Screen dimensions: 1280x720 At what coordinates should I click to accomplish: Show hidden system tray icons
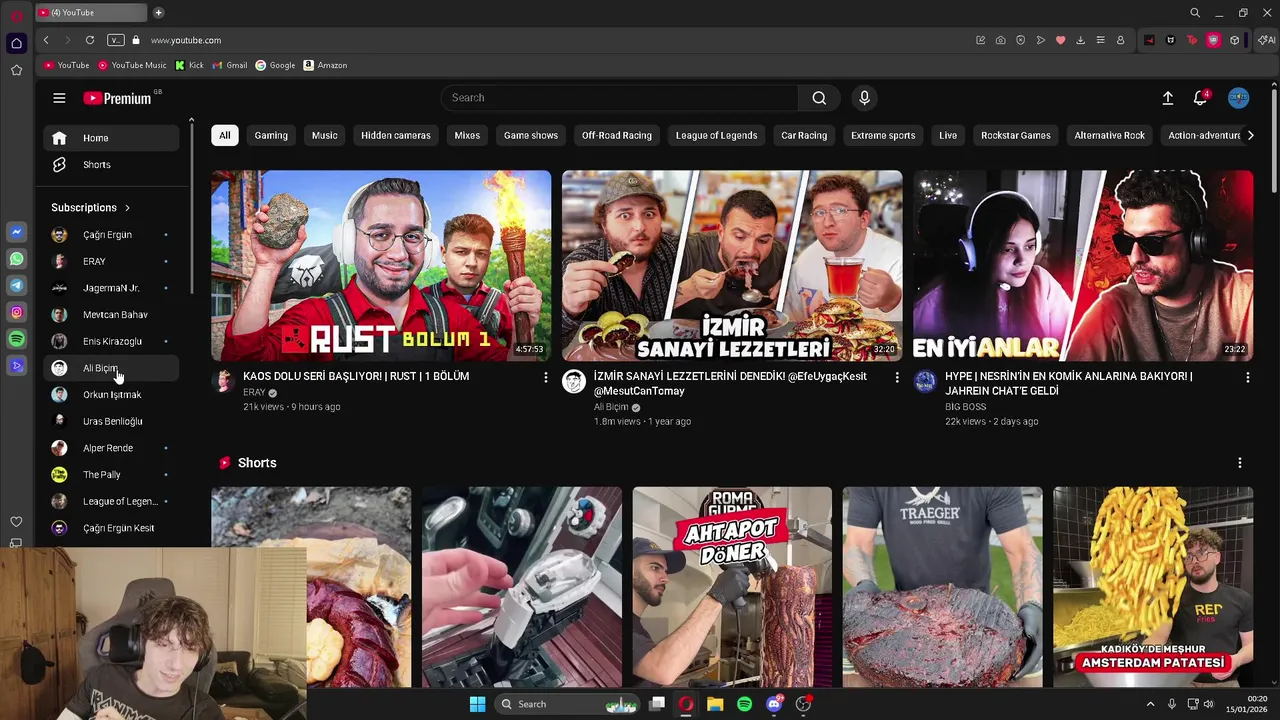[1150, 704]
